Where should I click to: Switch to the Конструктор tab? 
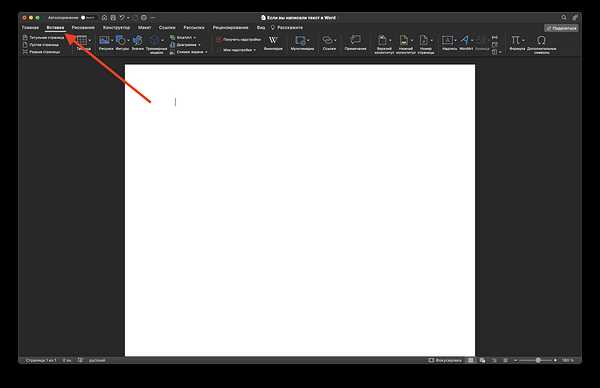pyautogui.click(x=116, y=28)
